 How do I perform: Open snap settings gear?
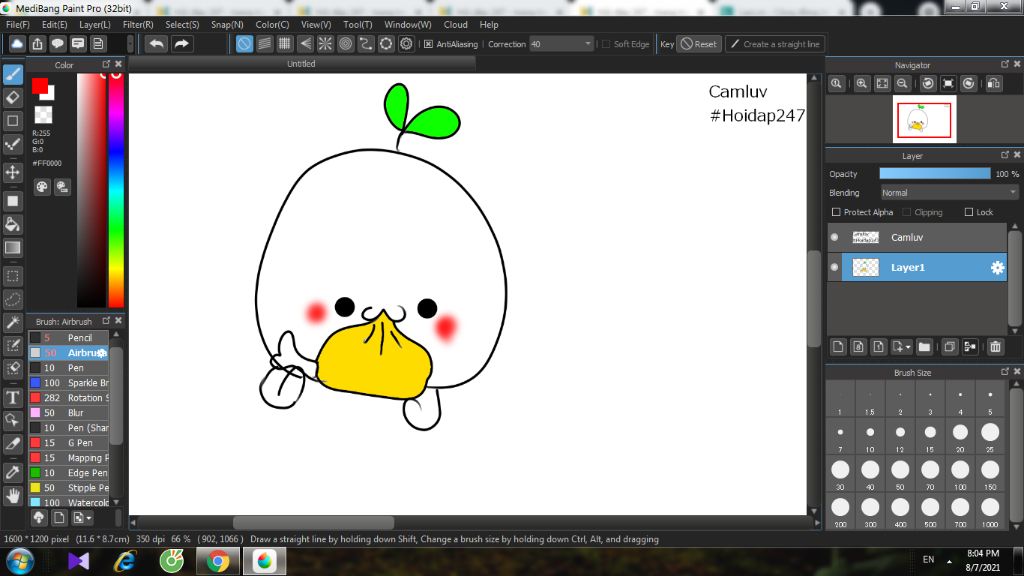[x=406, y=44]
